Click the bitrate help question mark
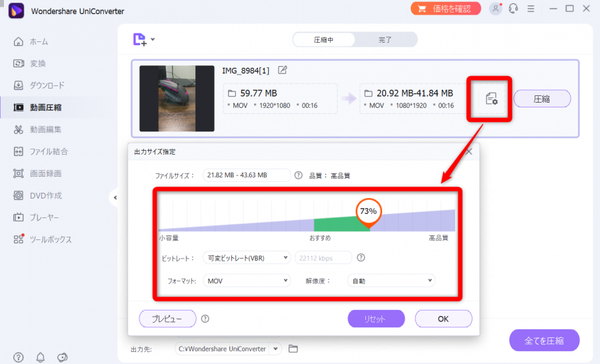Screen dimensions: 600x364 coord(361,258)
